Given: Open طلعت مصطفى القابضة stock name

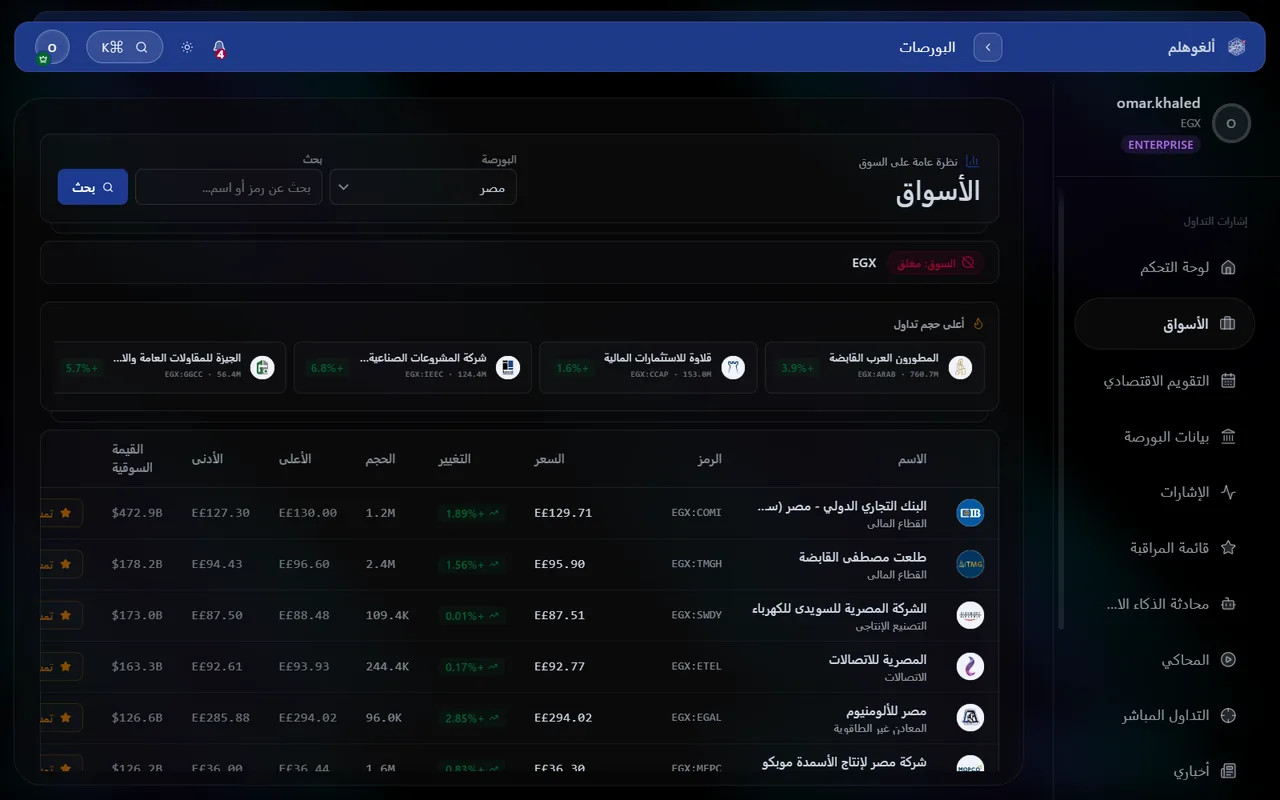Looking at the screenshot, I should (862, 557).
